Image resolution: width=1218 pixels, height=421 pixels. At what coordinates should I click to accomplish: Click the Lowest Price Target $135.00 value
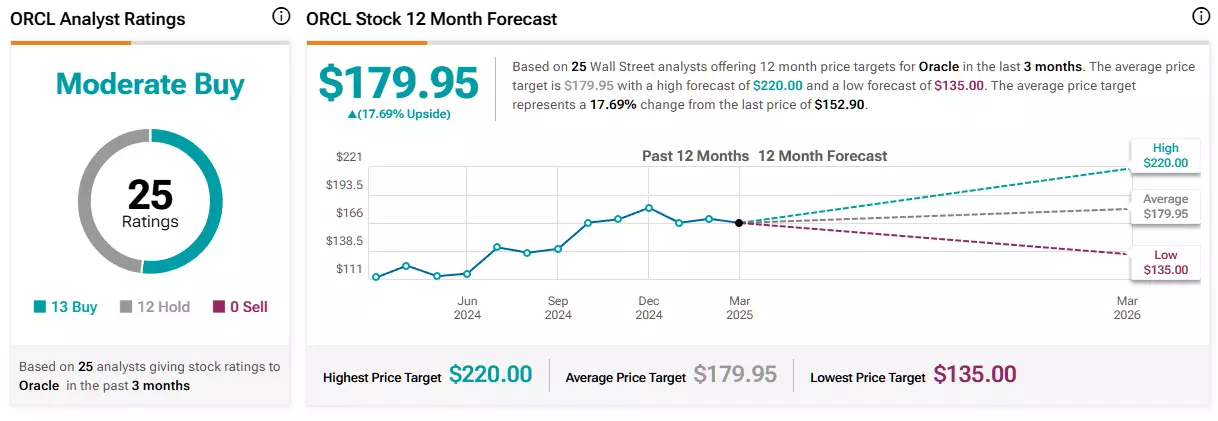[x=975, y=375]
